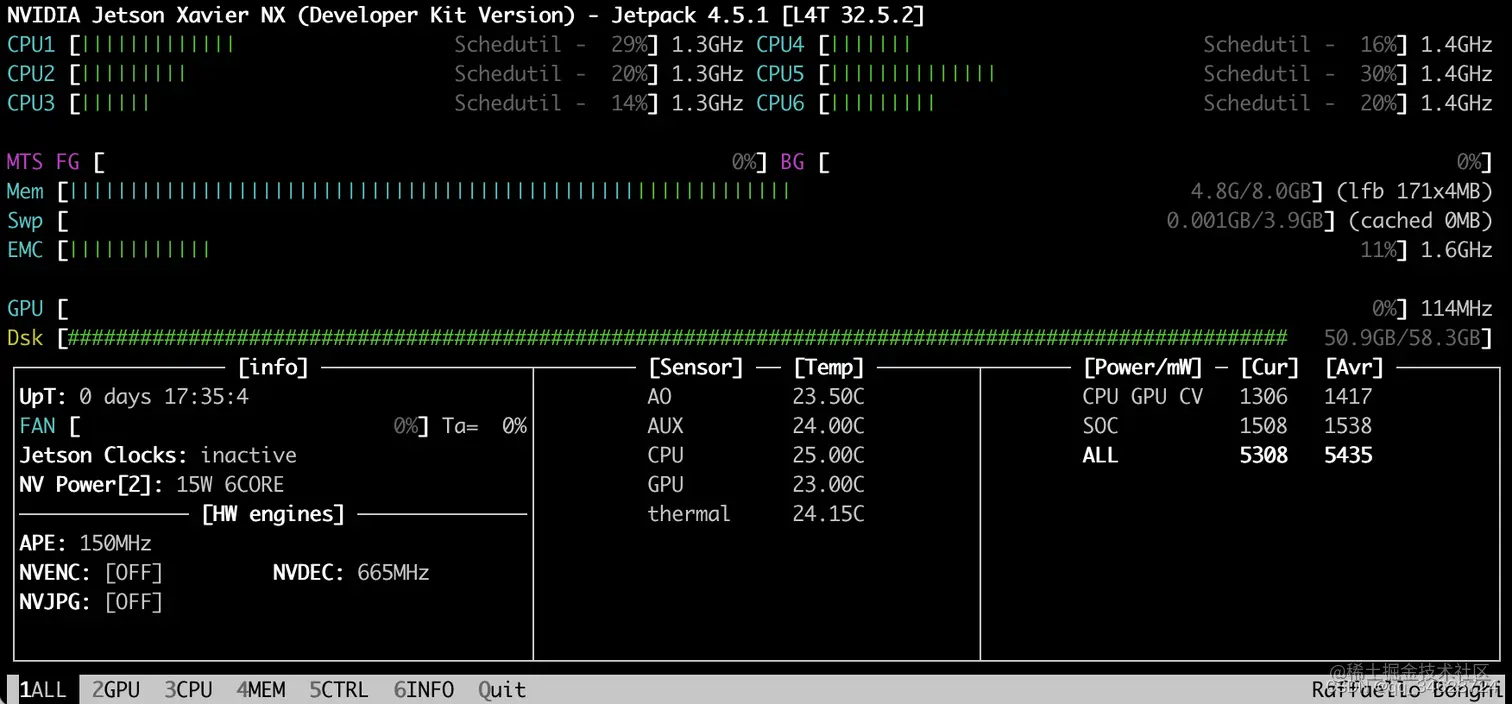Click the '30%' CPU5 usage value
This screenshot has width=1512, height=704.
[1380, 74]
